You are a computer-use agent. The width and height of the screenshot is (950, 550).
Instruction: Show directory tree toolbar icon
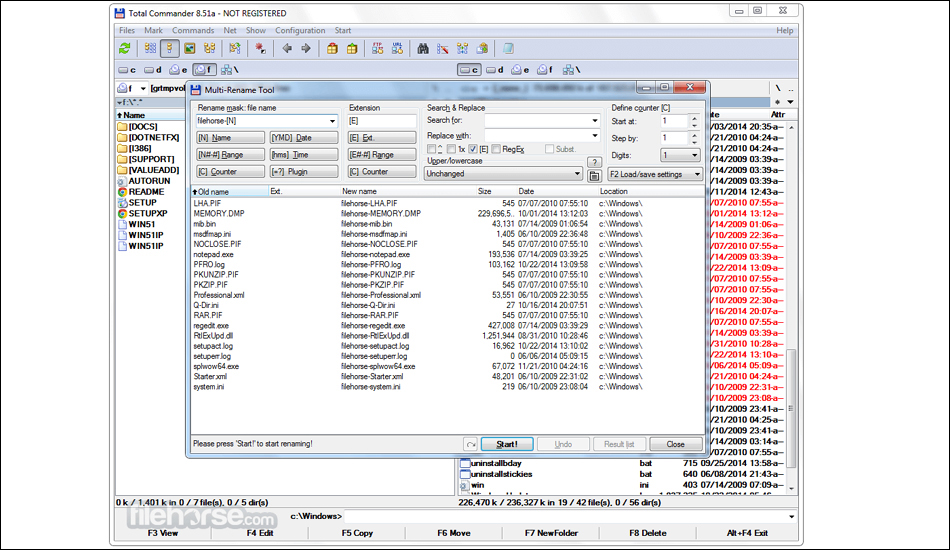coord(210,48)
